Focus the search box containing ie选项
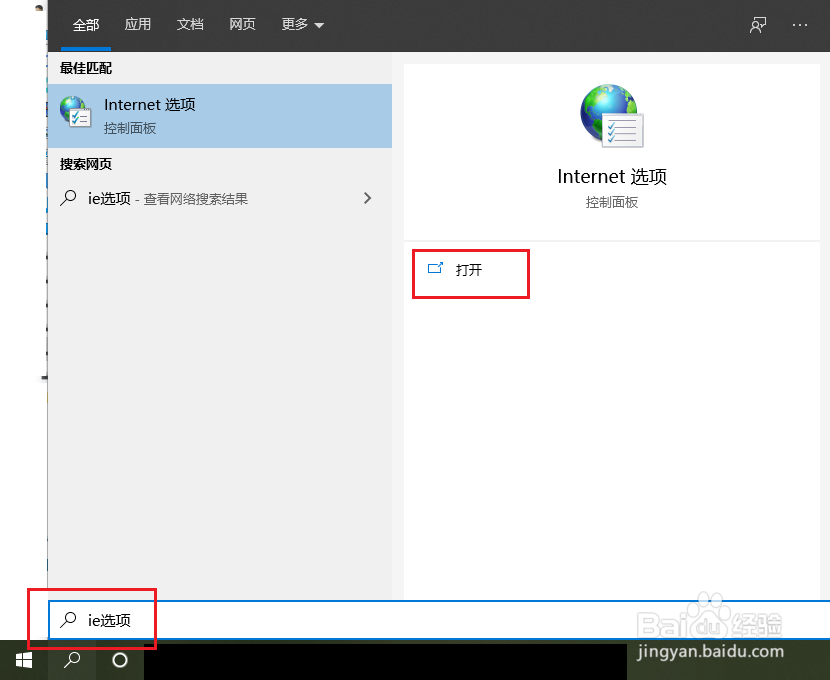The width and height of the screenshot is (830, 680). pos(438,620)
